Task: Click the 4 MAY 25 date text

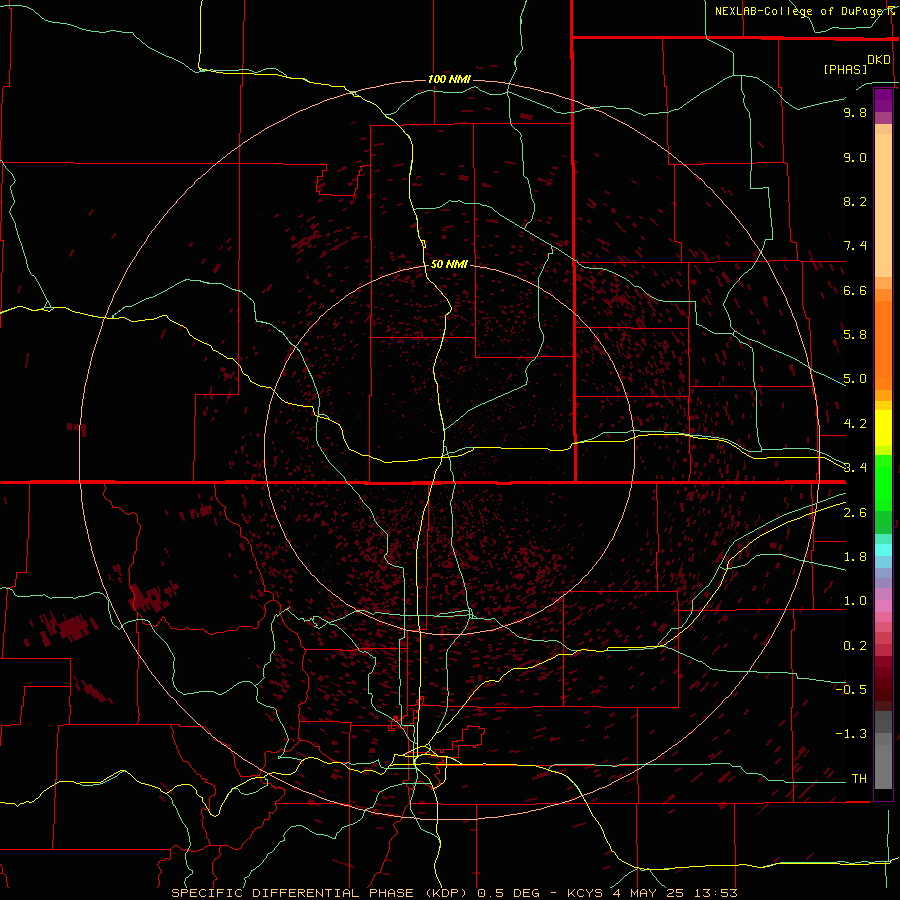Action: [648, 893]
